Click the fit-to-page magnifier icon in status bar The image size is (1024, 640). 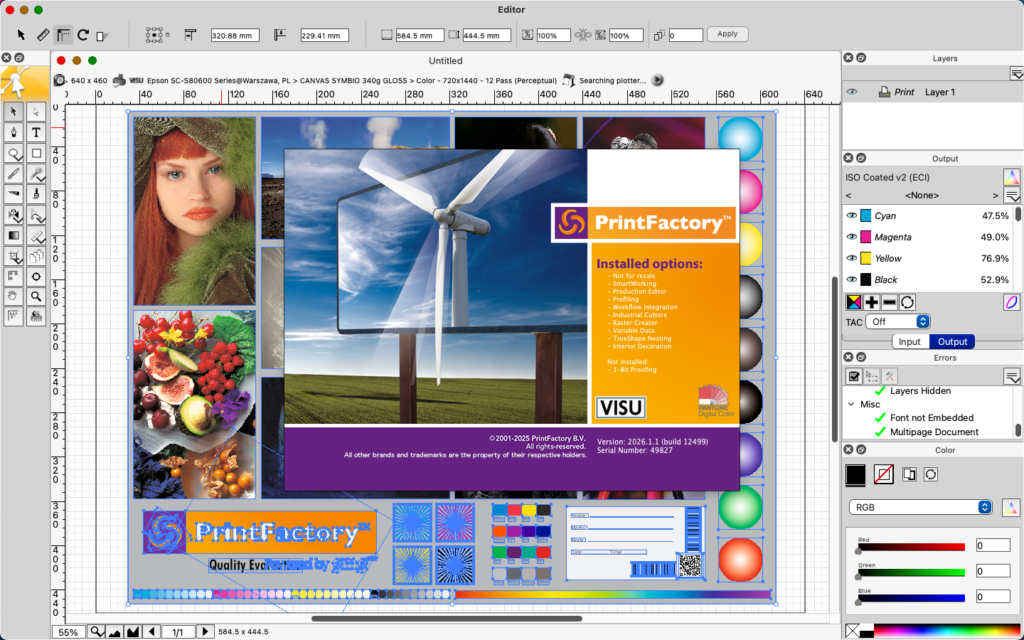tap(97, 632)
